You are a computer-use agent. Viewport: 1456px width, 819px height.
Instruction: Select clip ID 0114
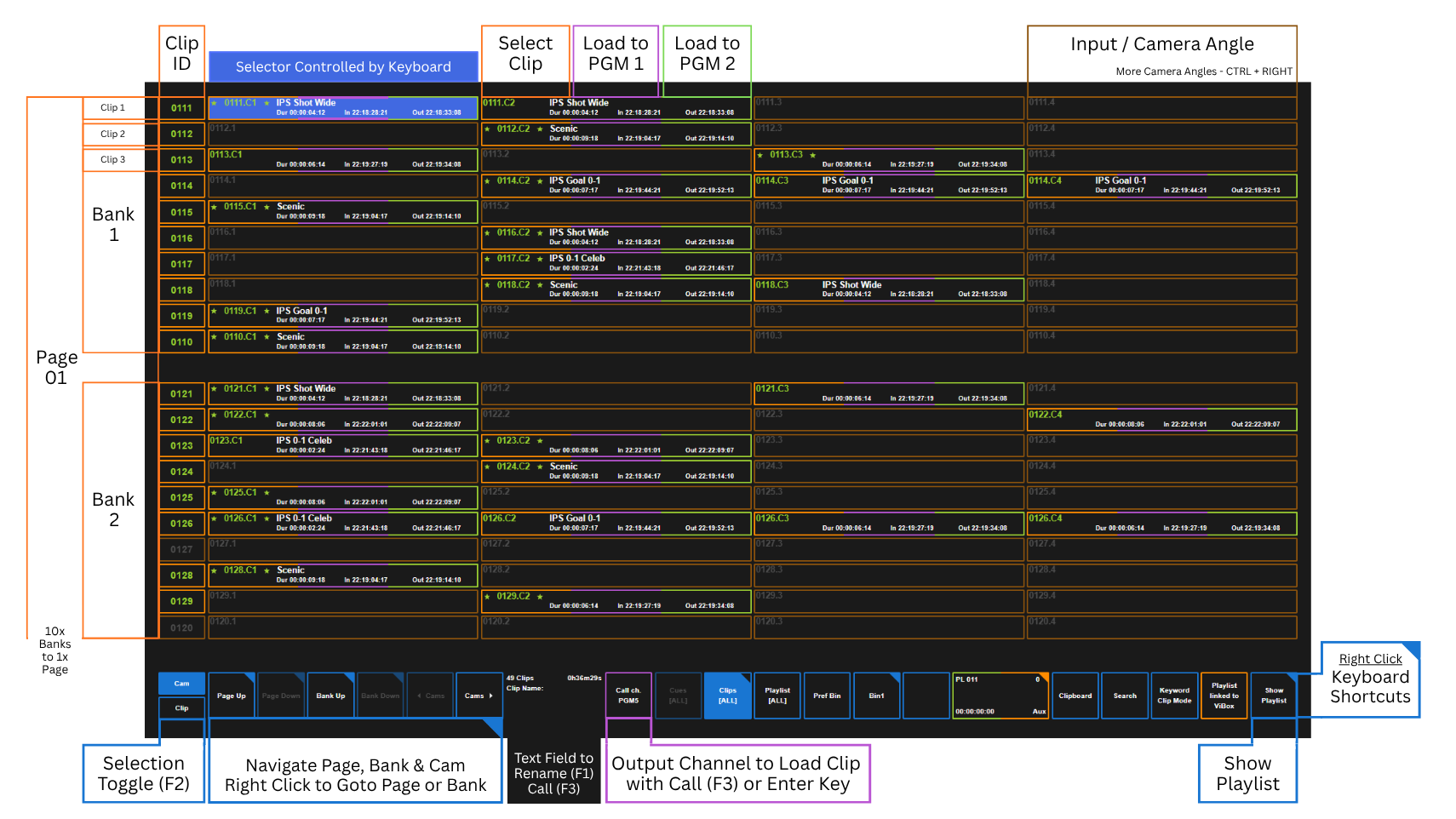[181, 186]
